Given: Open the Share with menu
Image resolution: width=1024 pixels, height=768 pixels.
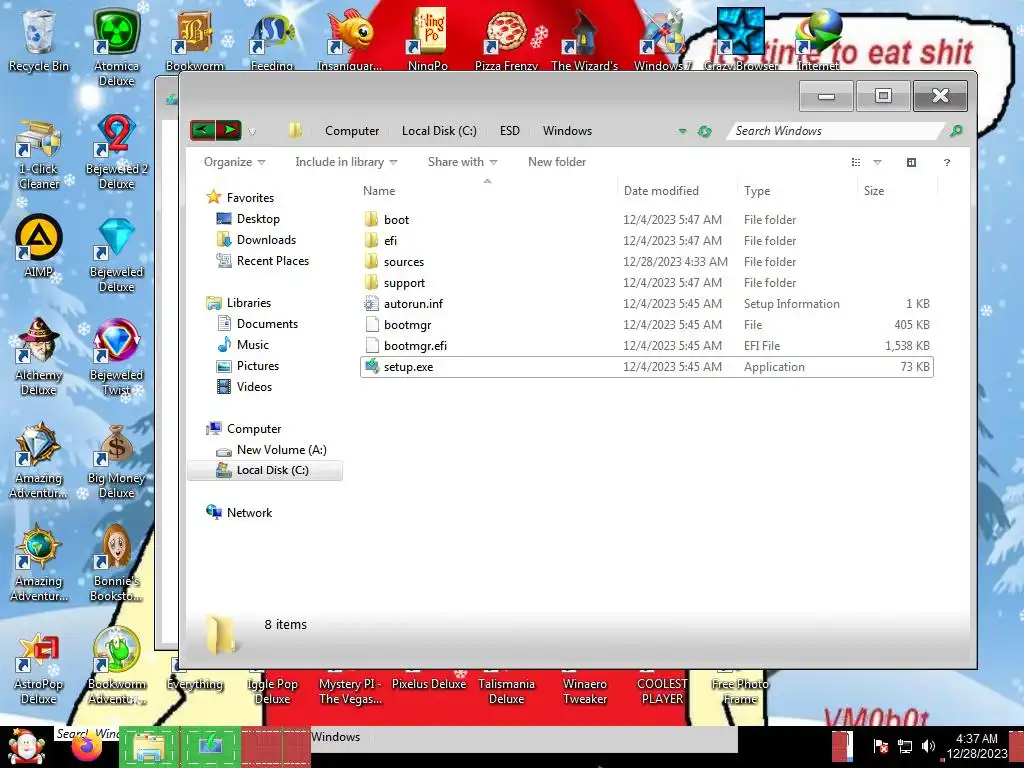Looking at the screenshot, I should tap(462, 162).
